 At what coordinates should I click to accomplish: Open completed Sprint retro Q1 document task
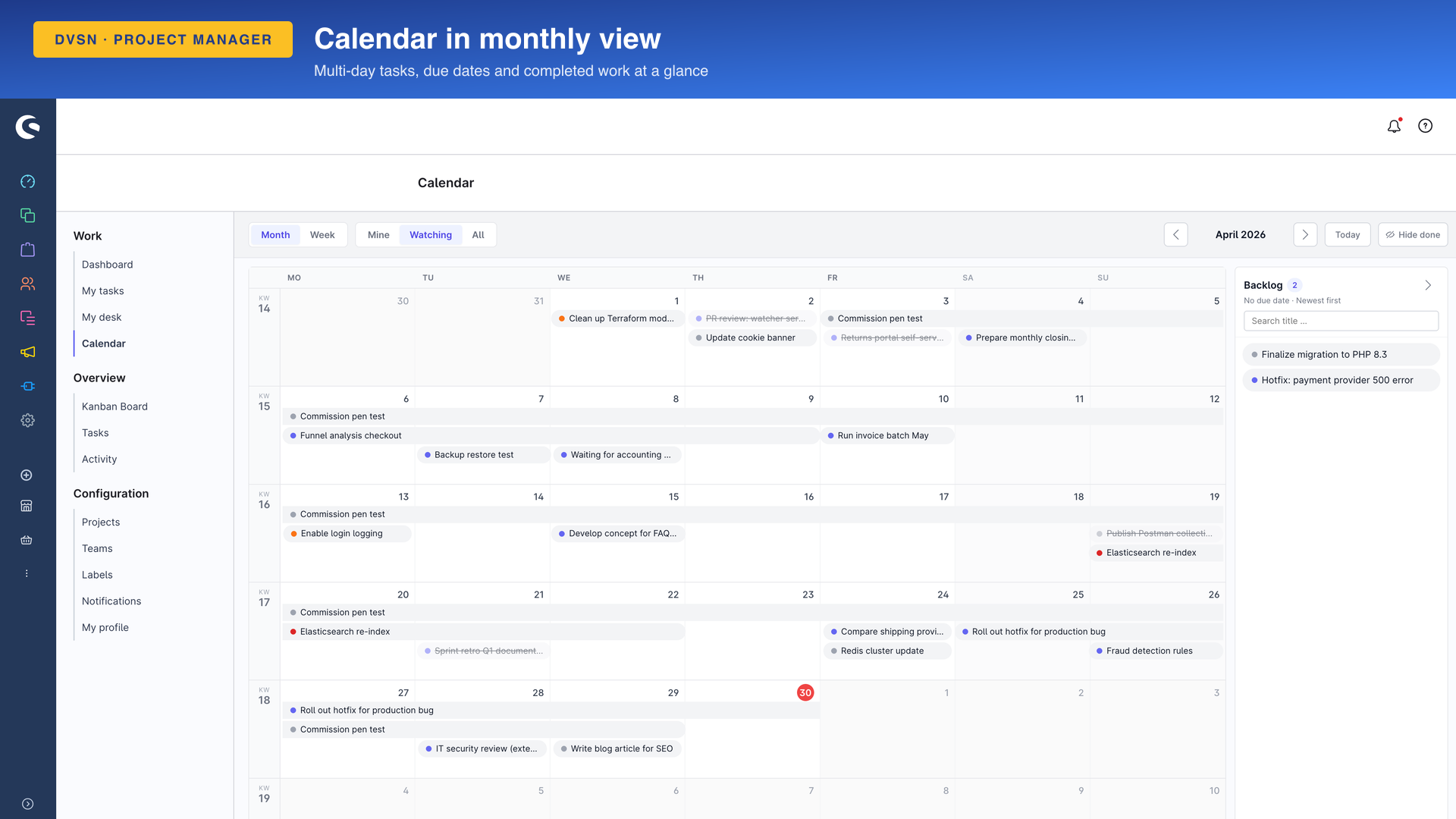click(483, 651)
